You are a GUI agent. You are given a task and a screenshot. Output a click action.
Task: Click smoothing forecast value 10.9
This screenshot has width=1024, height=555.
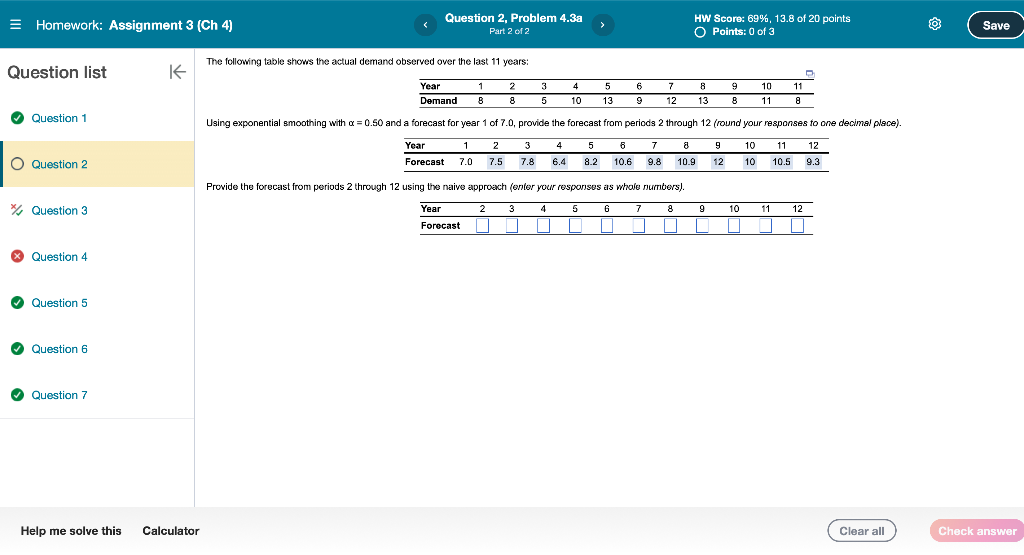686,162
